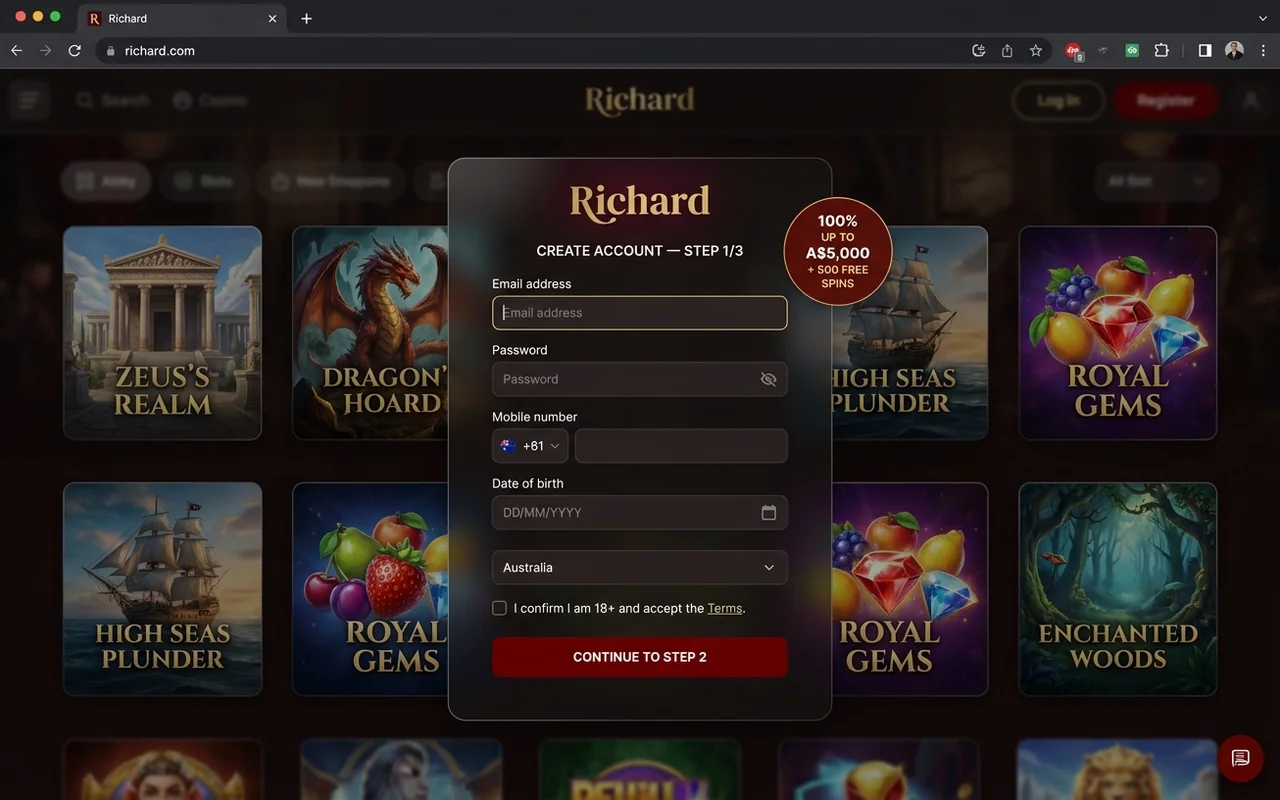Select the first category filter pill
Viewport: 1280px width, 800px height.
click(106, 181)
